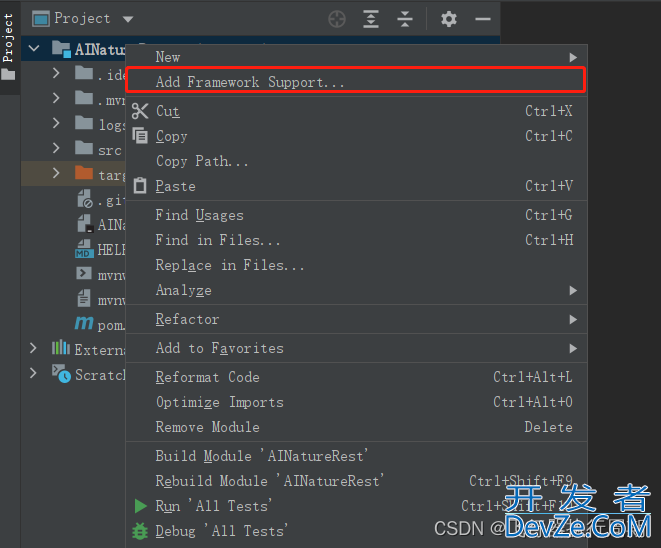Select the AINatureRest iml file icon
661x548 pixels.
(85, 223)
